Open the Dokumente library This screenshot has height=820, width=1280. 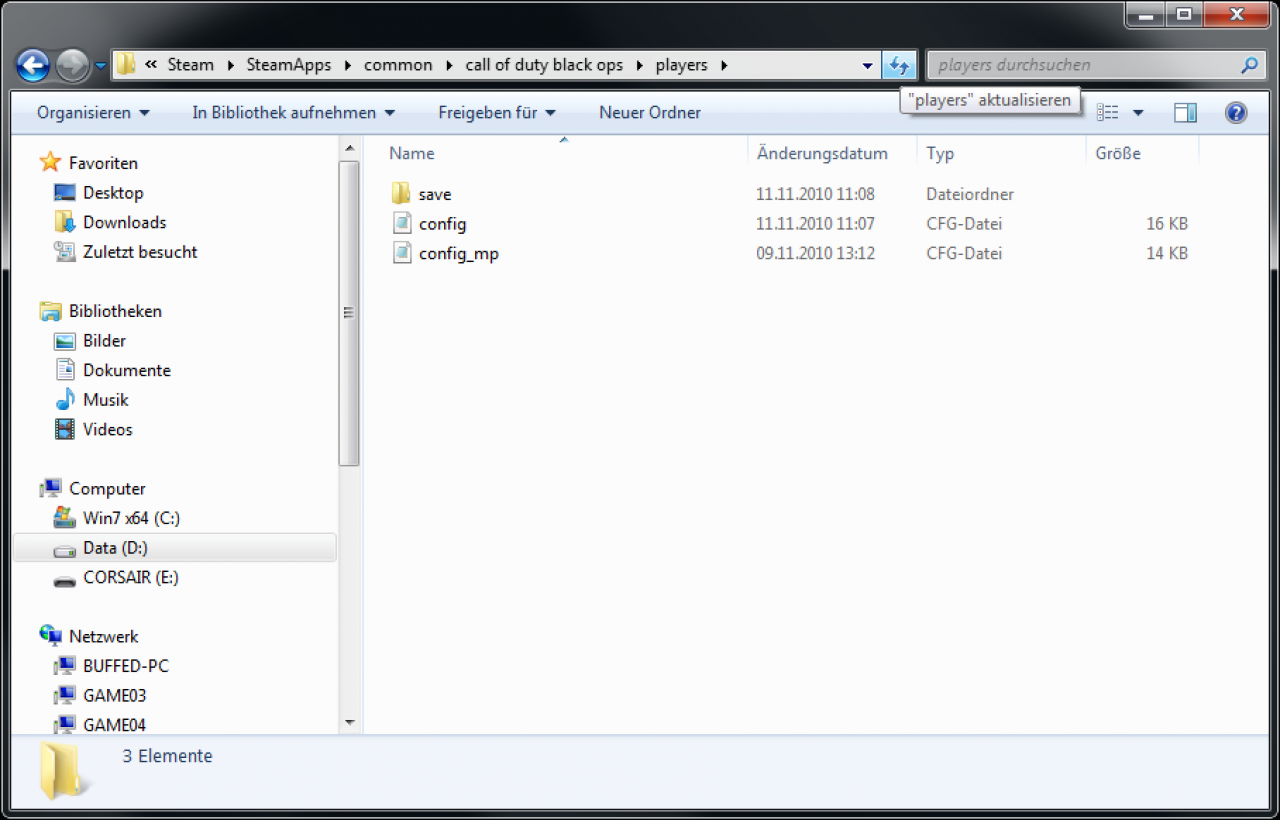point(127,370)
